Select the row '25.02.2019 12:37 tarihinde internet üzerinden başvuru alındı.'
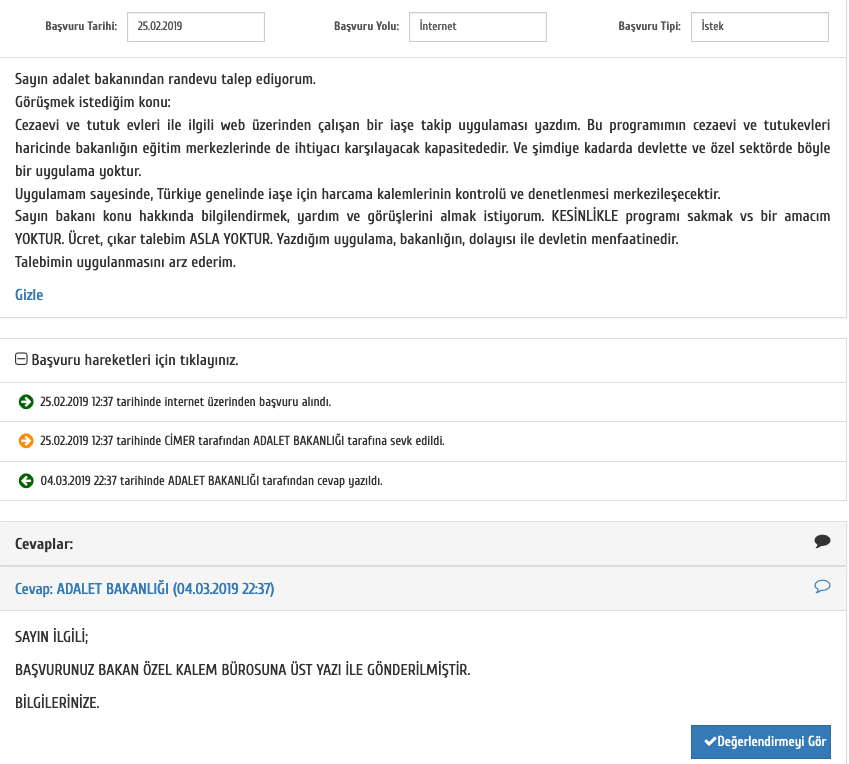The image size is (849, 764). pyautogui.click(x=423, y=402)
